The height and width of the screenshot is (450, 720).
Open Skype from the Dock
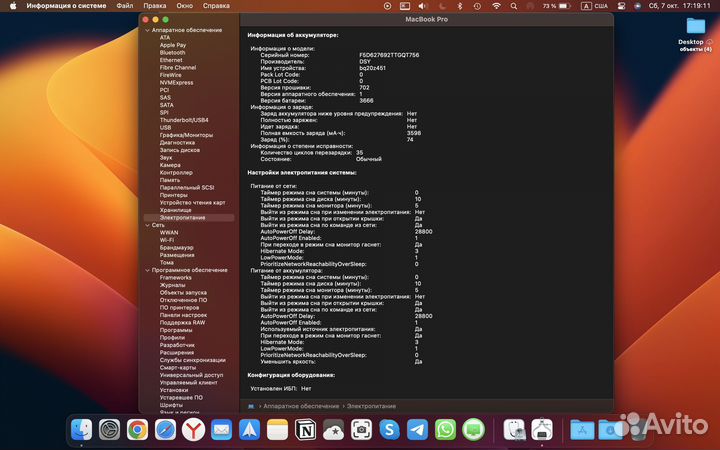point(389,430)
